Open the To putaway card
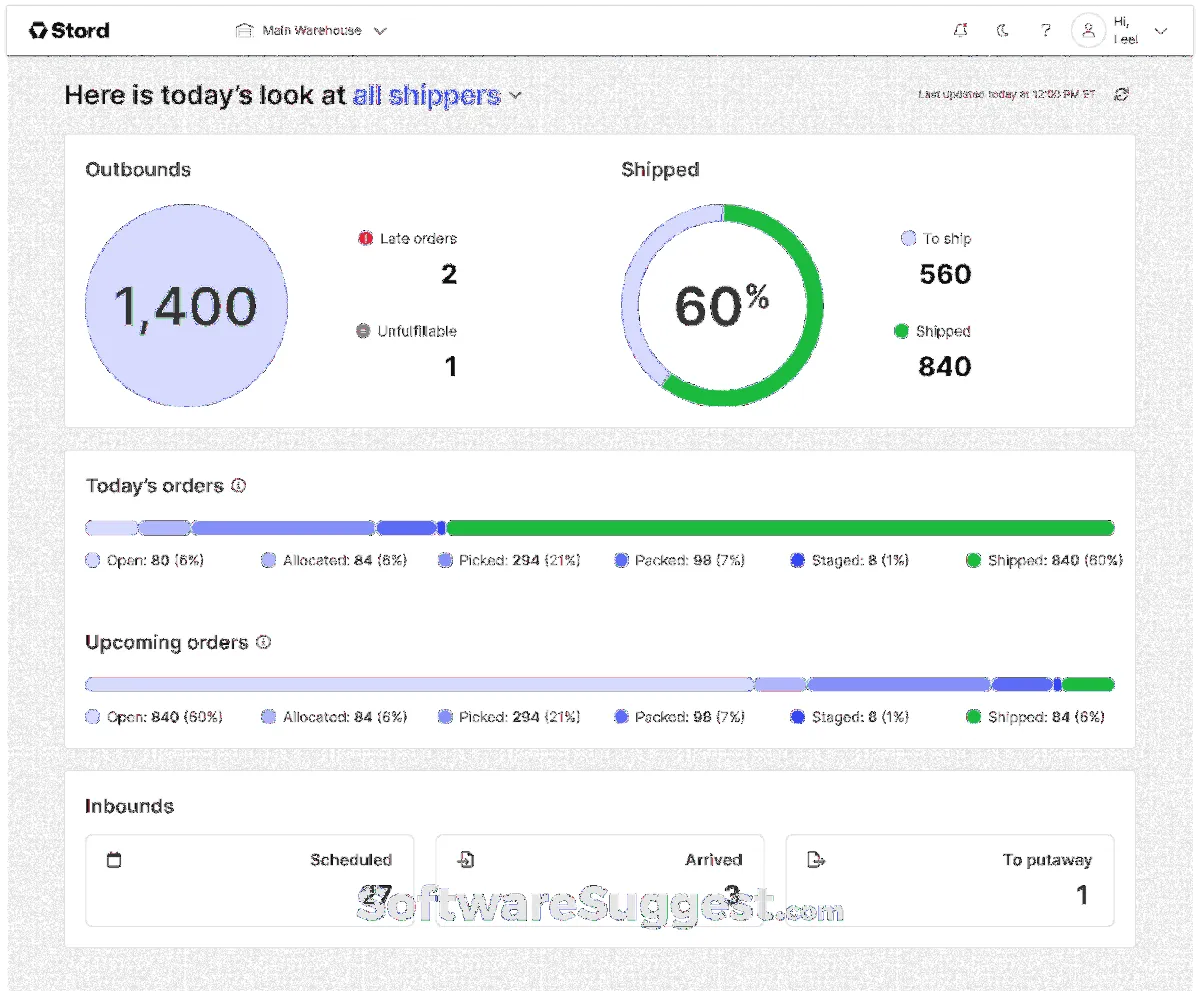This screenshot has height=991, width=1200. coord(950,881)
